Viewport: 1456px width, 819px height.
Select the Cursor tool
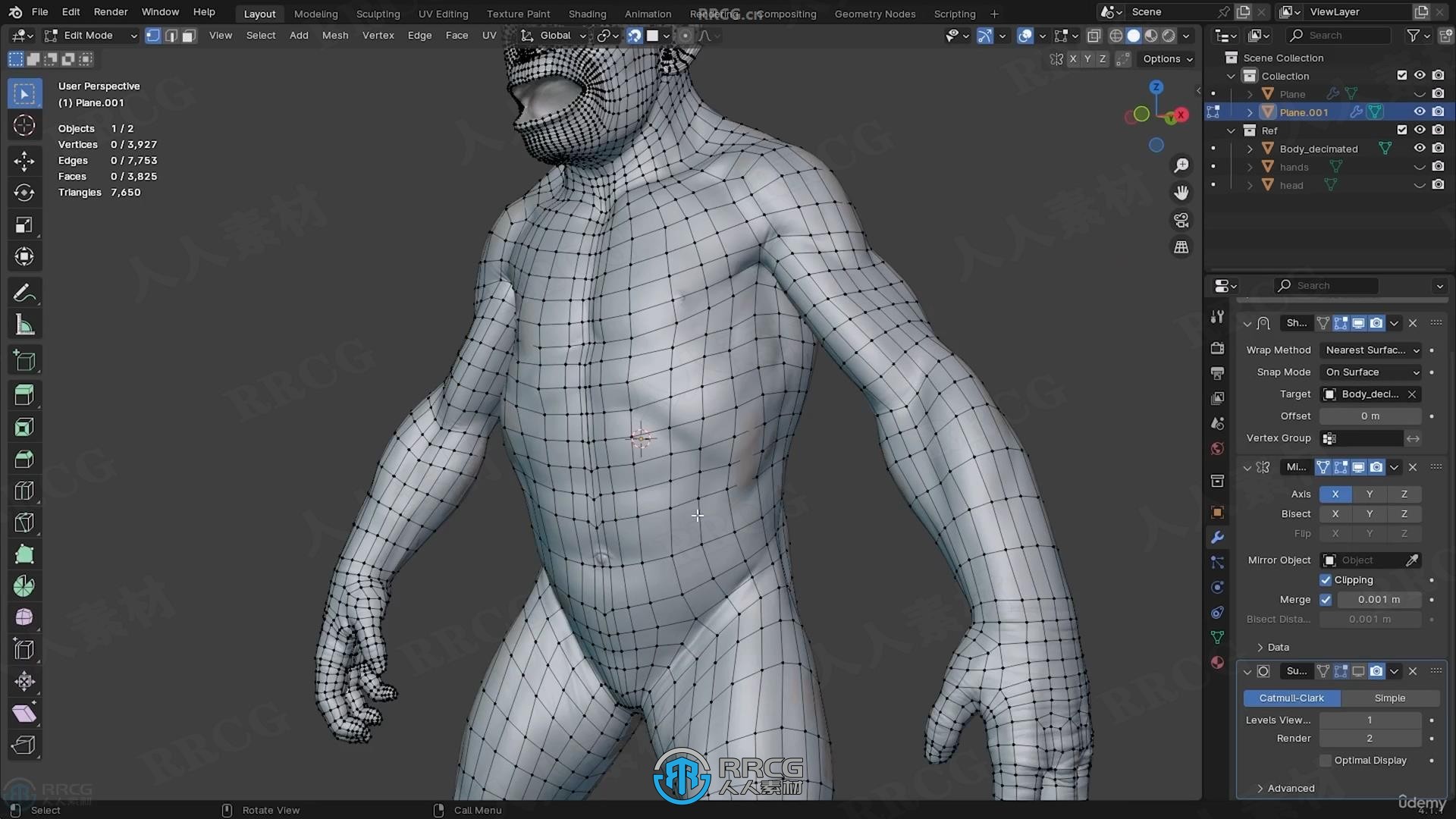click(x=24, y=126)
